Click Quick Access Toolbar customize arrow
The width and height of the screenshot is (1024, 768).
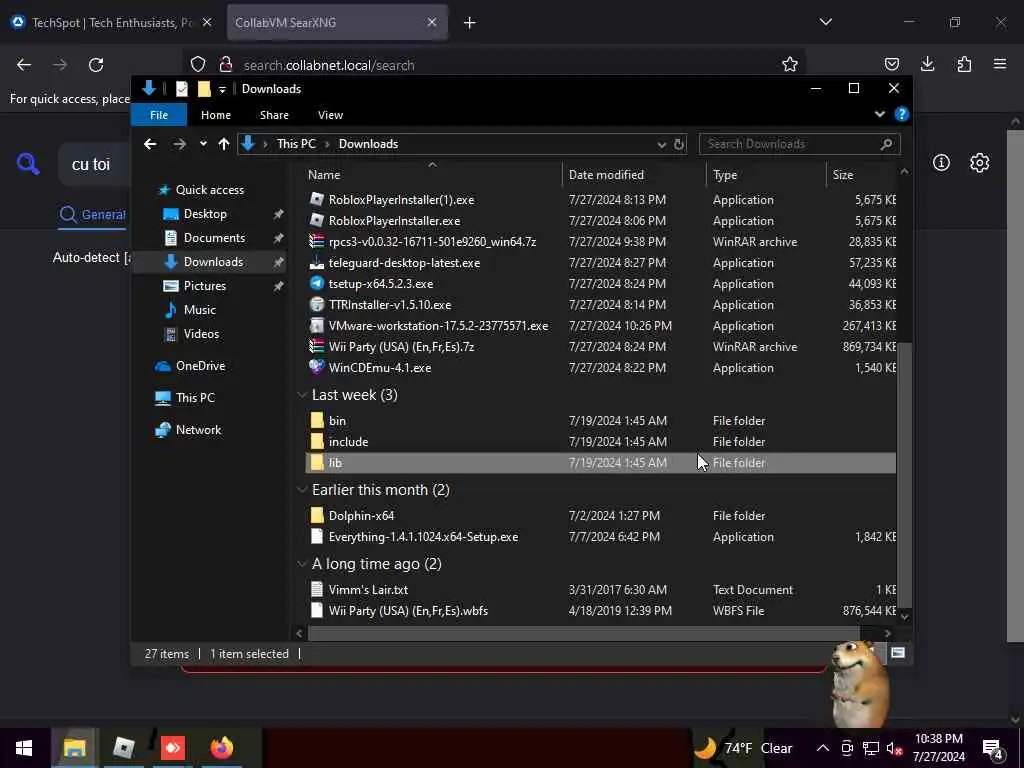(x=222, y=89)
